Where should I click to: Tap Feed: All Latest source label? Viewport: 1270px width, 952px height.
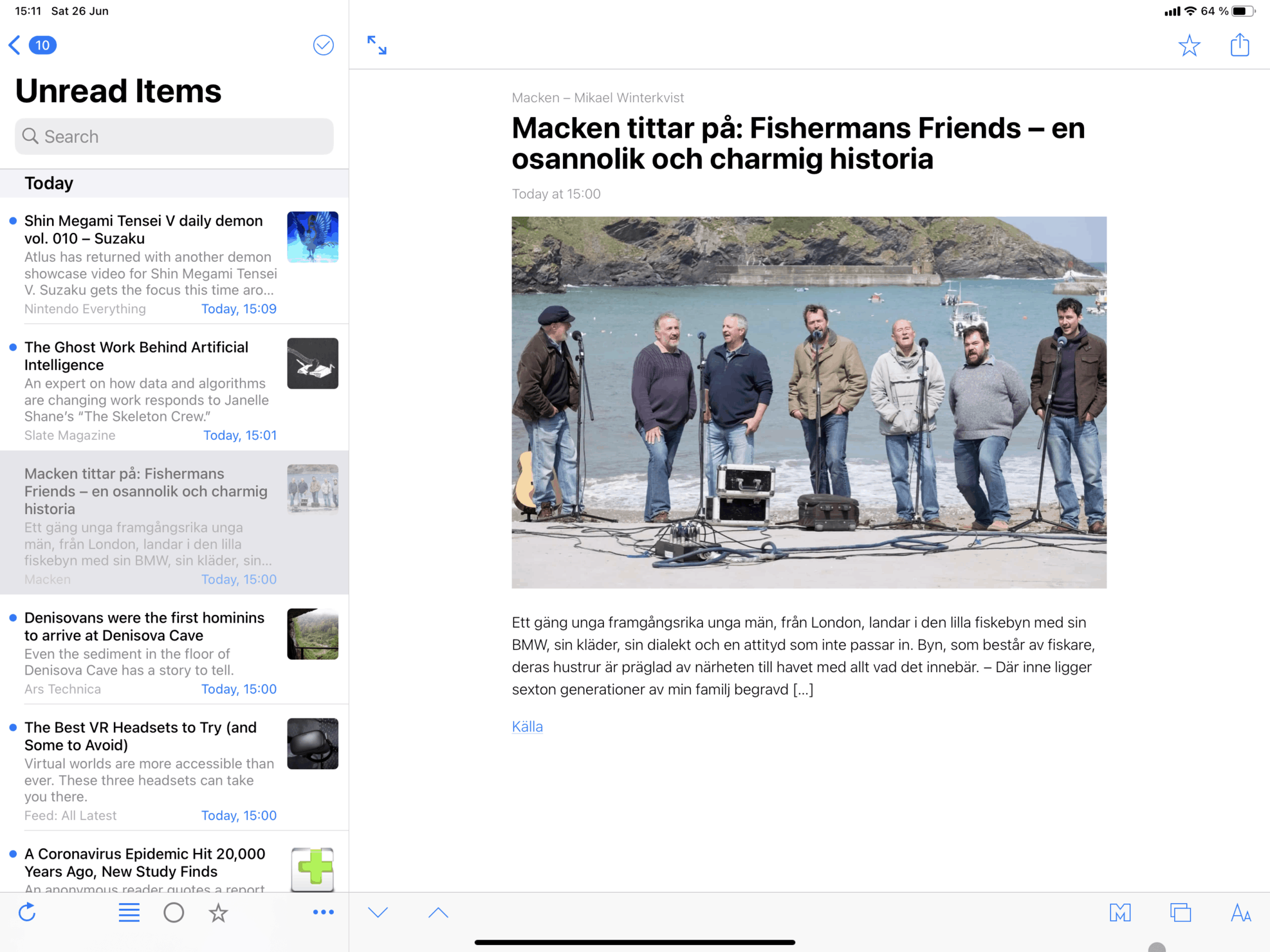pos(71,816)
